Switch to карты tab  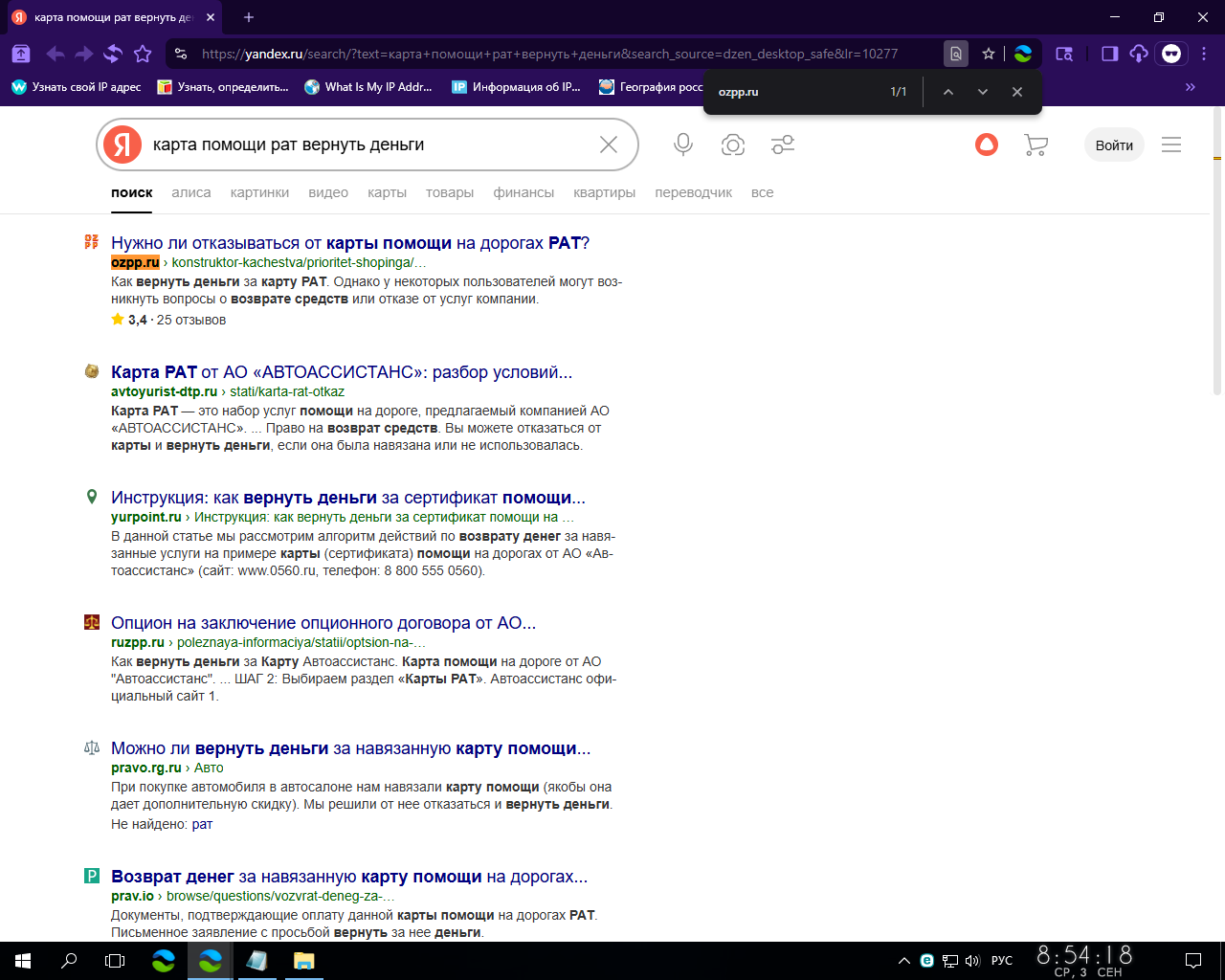click(387, 192)
